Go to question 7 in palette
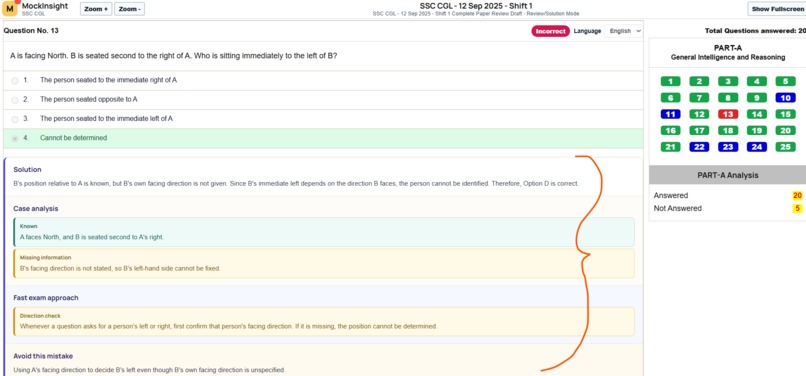This screenshot has width=806, height=376. [x=699, y=98]
